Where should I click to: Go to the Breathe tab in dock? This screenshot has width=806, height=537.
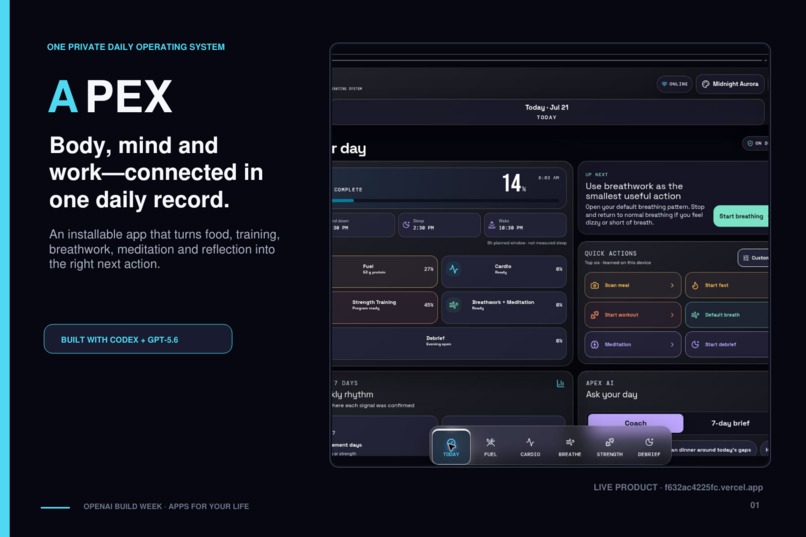coord(570,447)
